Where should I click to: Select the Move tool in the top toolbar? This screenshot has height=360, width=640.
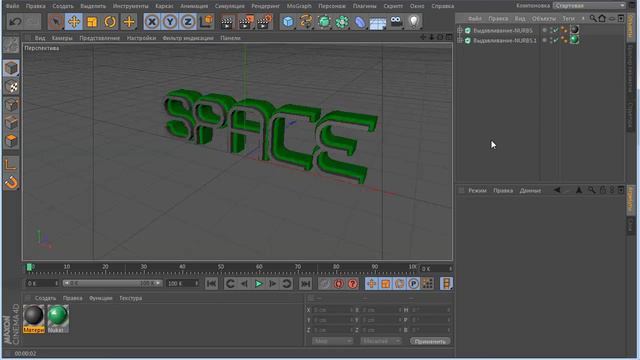tap(74, 22)
